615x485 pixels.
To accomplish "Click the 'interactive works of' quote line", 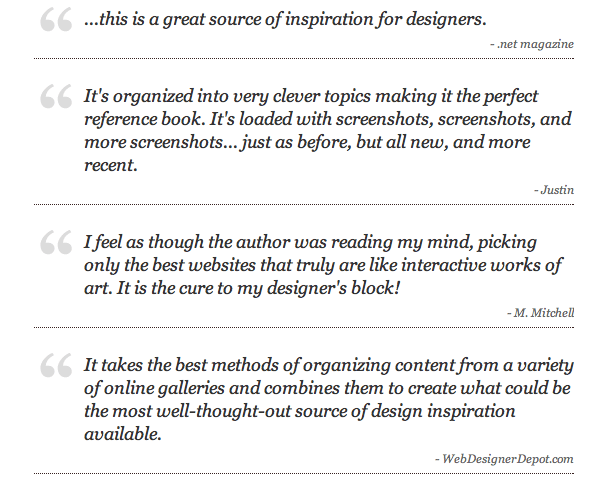I will [324, 265].
